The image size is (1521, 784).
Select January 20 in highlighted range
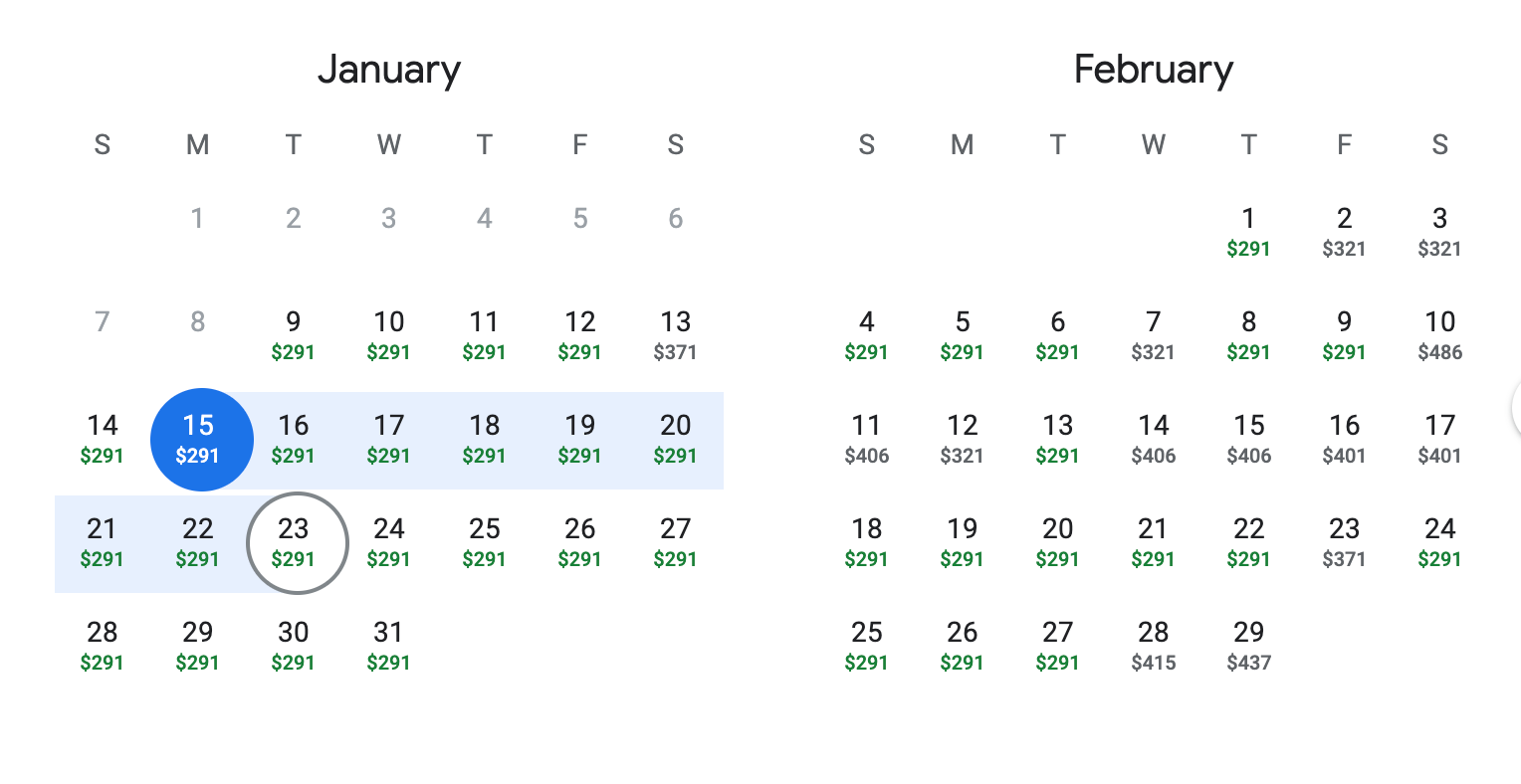pos(675,439)
